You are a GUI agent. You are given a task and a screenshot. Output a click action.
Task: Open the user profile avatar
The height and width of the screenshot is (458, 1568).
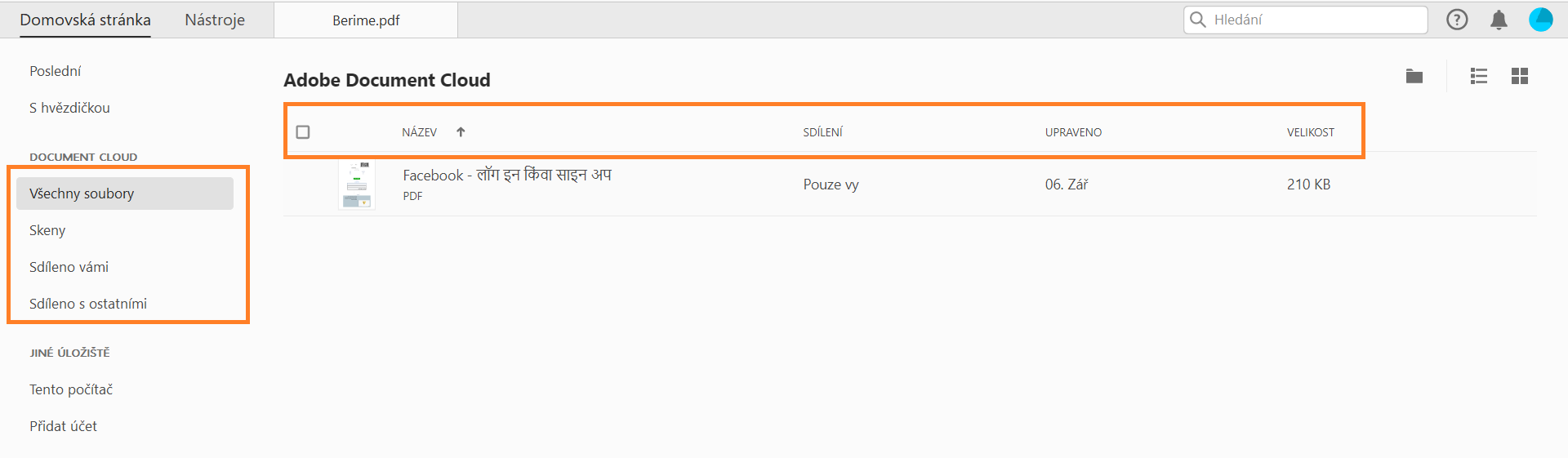[x=1540, y=20]
